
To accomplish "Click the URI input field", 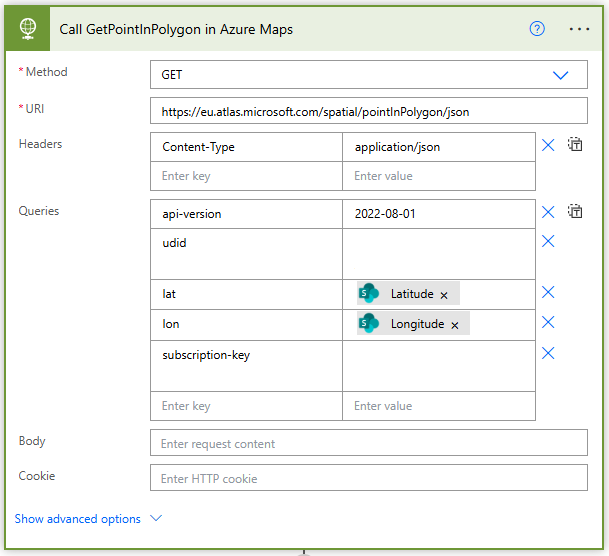I will point(368,111).
